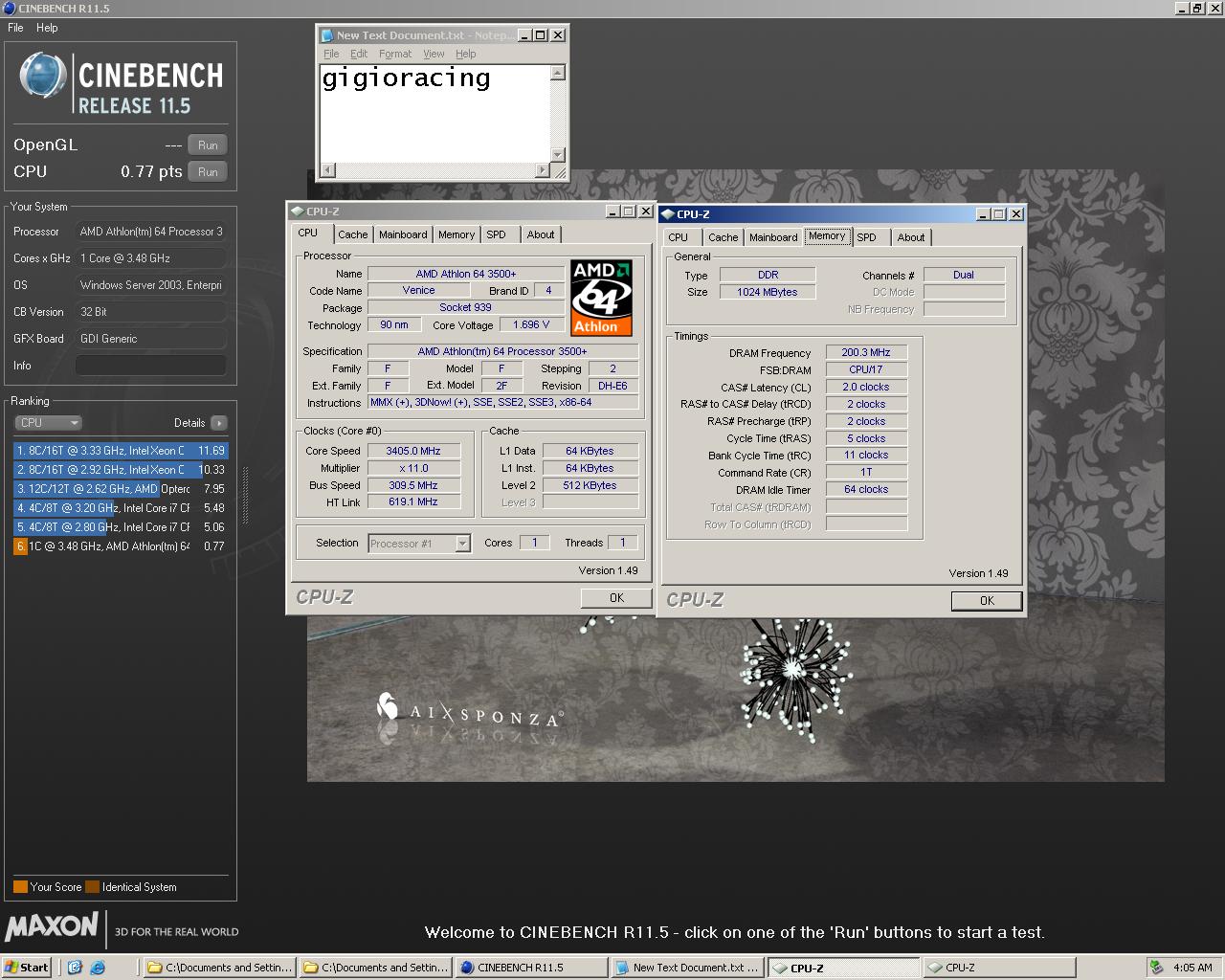Click the taskbar clock showing 4:05 AM
The height and width of the screenshot is (980, 1225).
click(1192, 968)
